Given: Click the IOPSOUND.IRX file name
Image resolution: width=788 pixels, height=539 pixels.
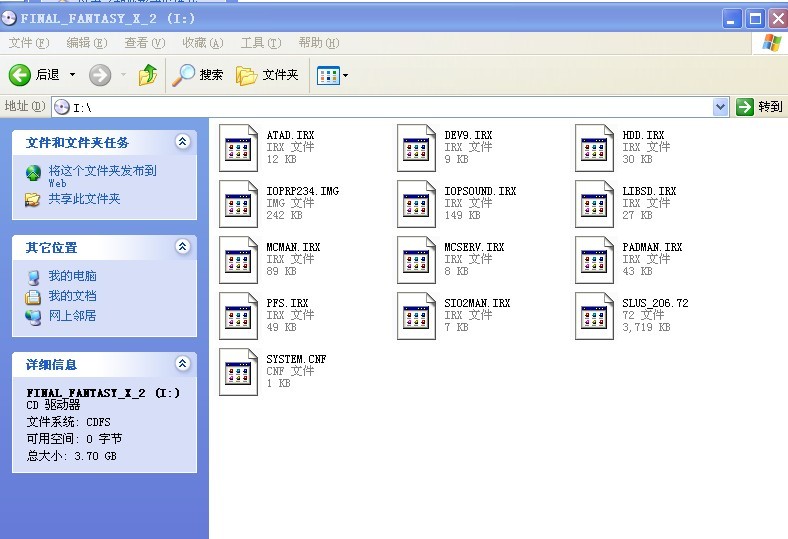Looking at the screenshot, I should click(480, 191).
